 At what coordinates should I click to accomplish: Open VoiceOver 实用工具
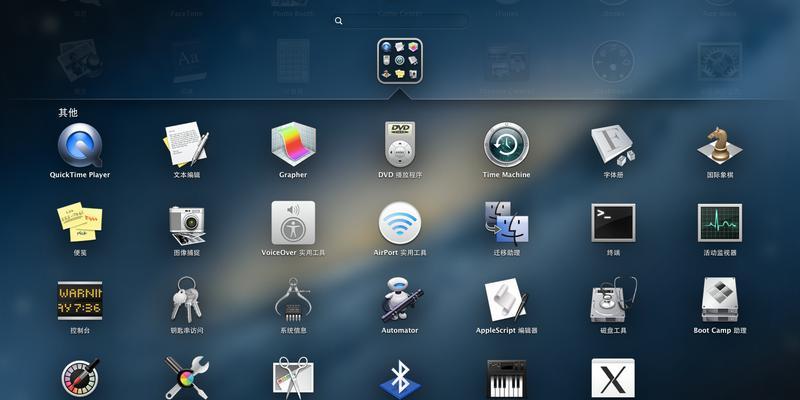tap(293, 222)
